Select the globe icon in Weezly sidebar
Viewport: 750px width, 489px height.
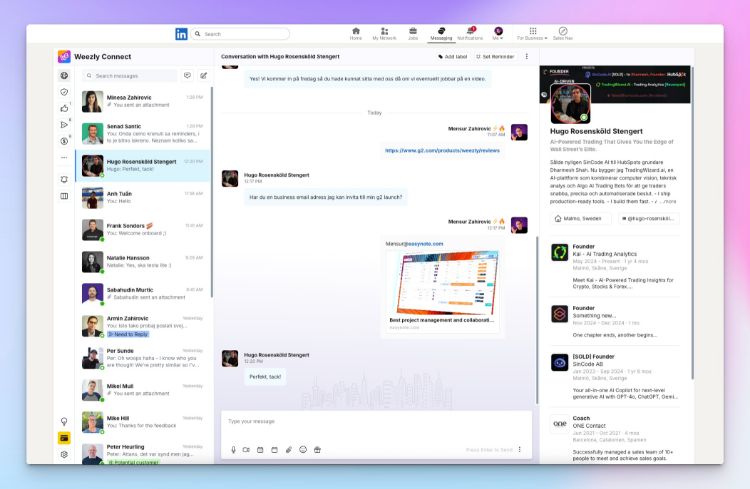click(64, 76)
